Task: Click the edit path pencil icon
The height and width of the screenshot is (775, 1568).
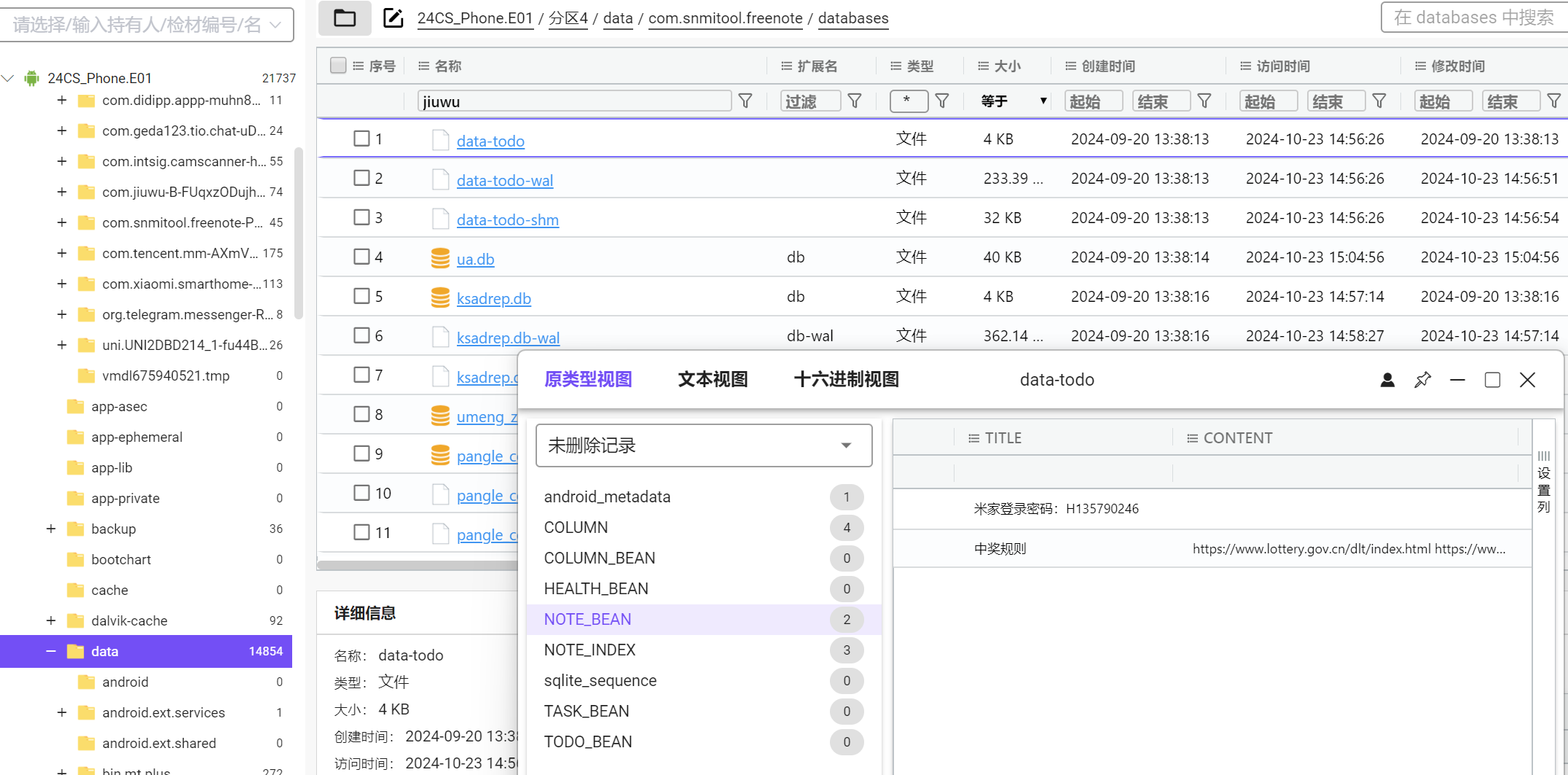Action: [x=393, y=18]
